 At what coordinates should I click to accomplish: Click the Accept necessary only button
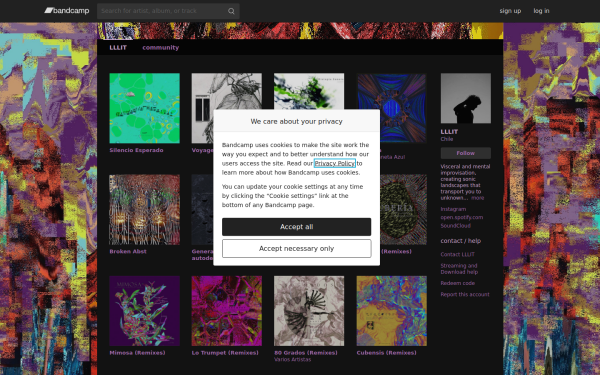coord(297,249)
